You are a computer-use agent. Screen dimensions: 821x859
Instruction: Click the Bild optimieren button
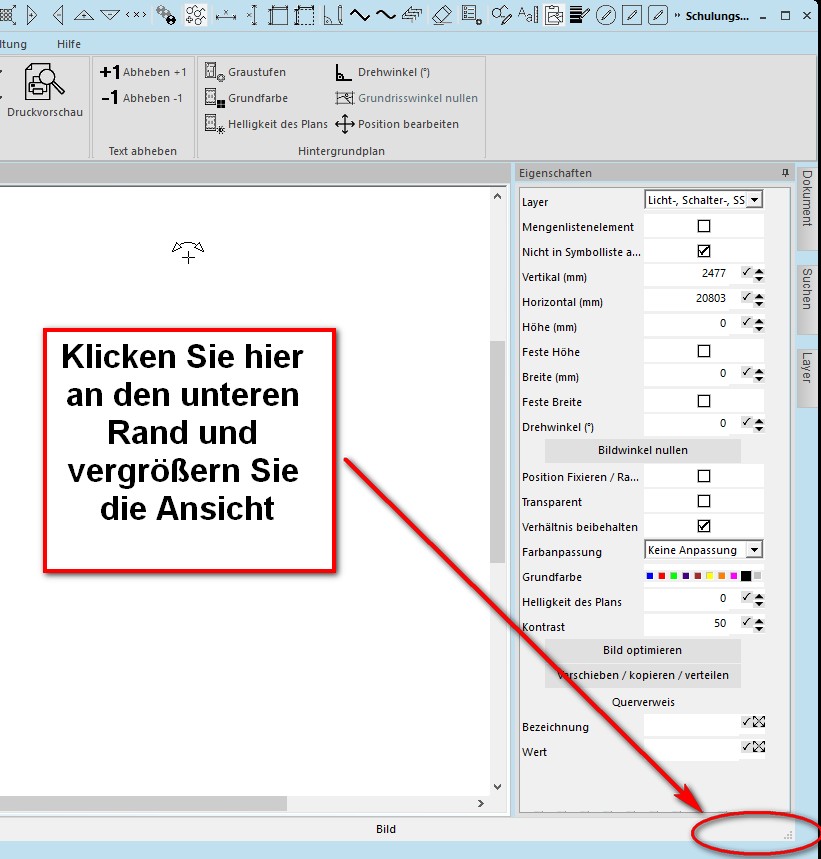tap(642, 650)
